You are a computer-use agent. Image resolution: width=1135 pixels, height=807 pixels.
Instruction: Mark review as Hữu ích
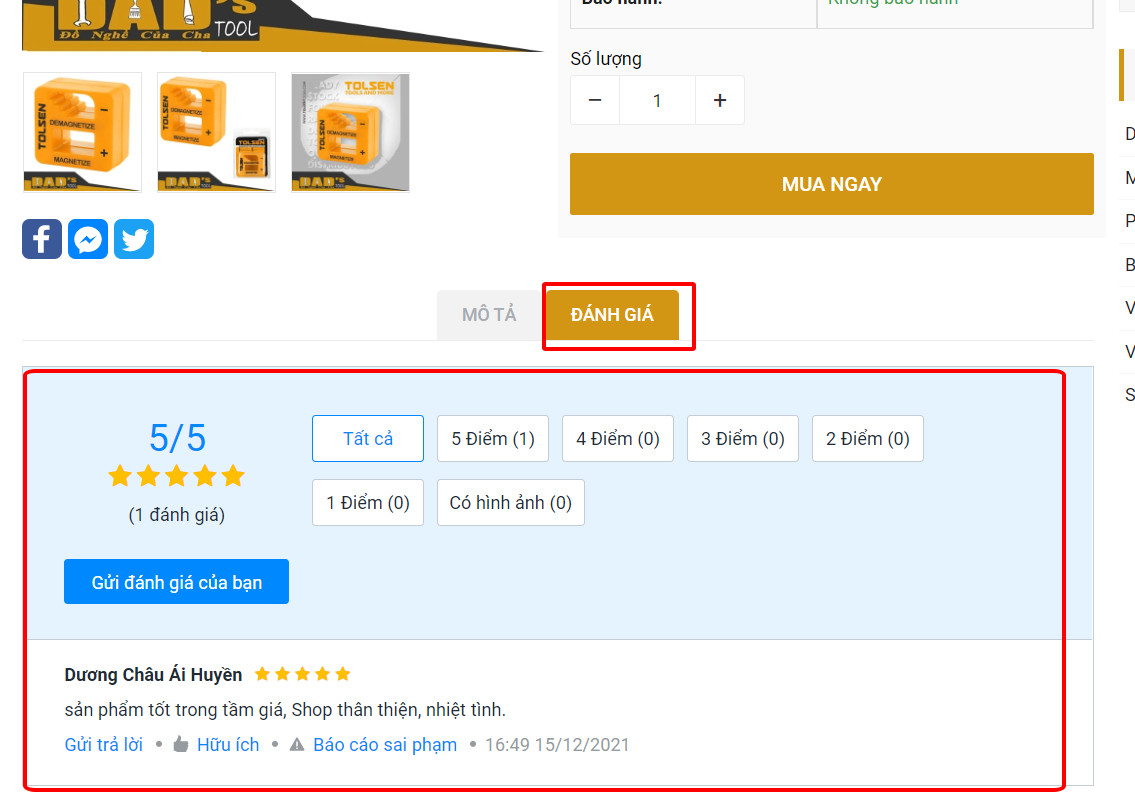(x=228, y=744)
